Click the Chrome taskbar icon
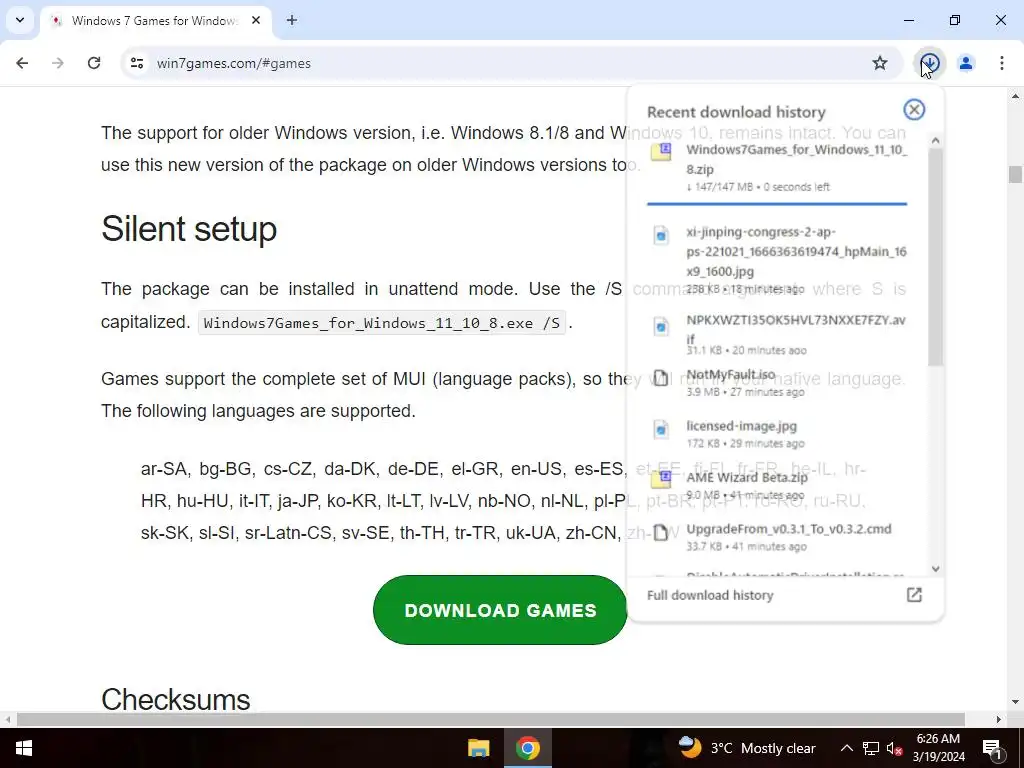The height and width of the screenshot is (768, 1024). (x=528, y=748)
